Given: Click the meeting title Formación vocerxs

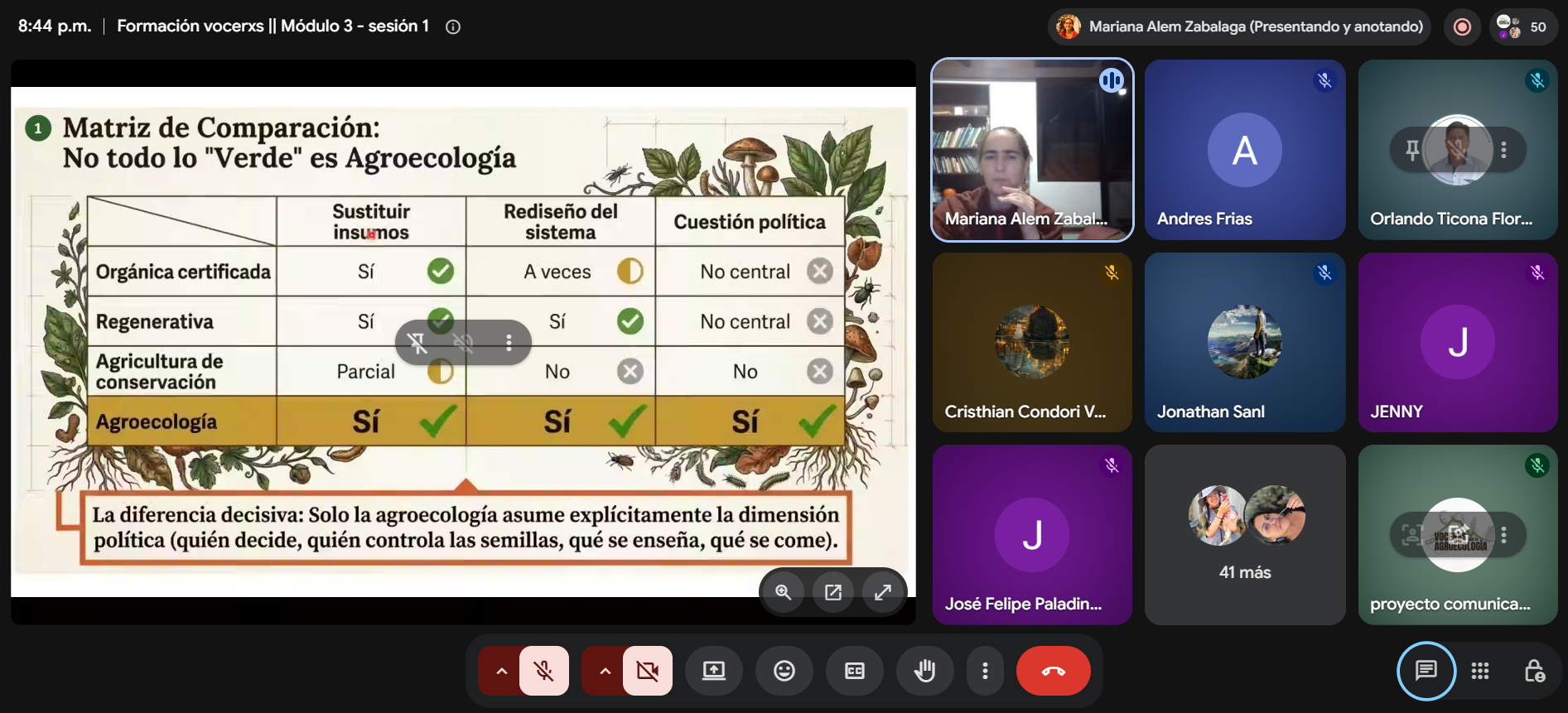Looking at the screenshot, I should (273, 26).
